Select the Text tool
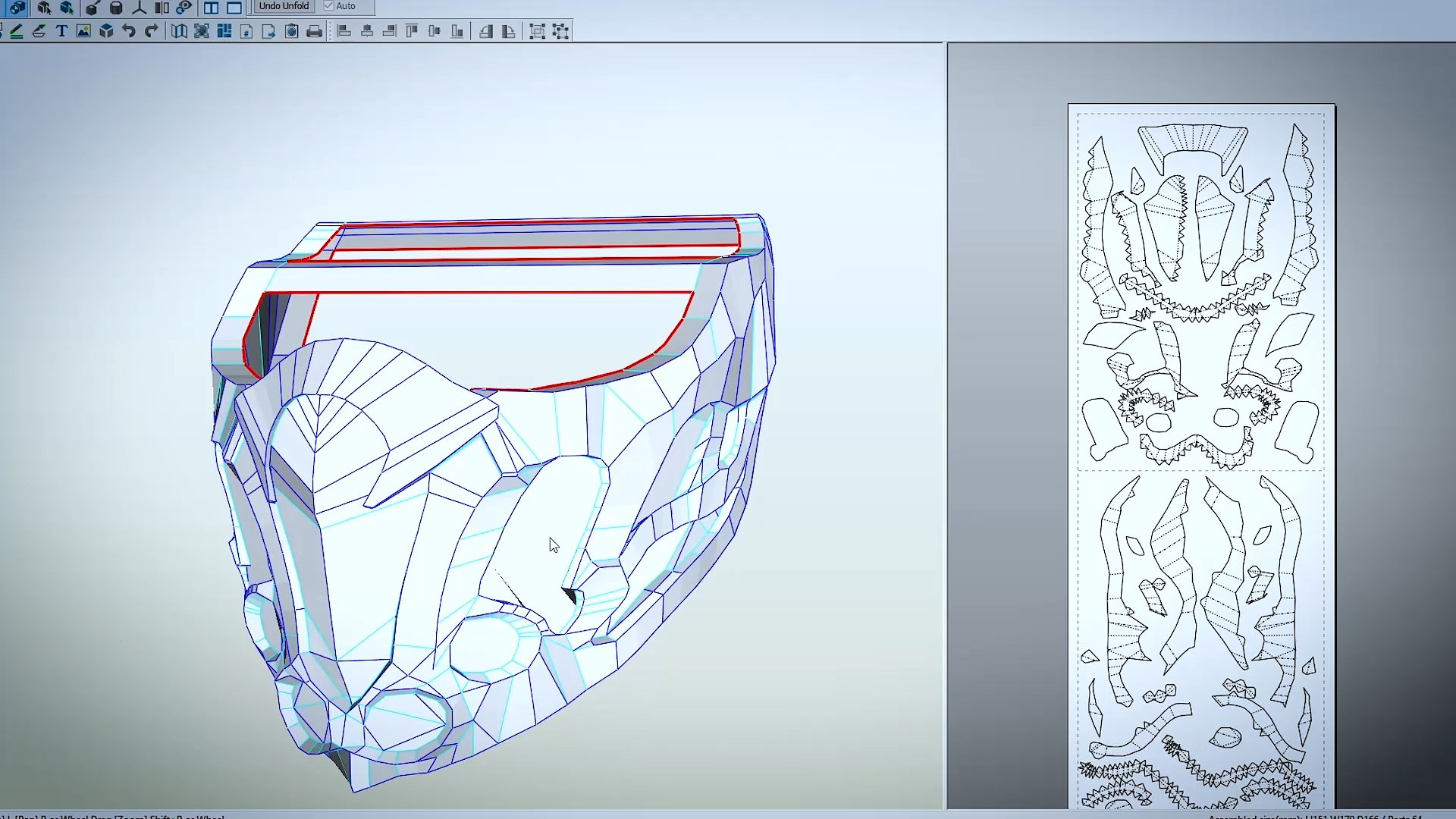The height and width of the screenshot is (819, 1456). (62, 31)
